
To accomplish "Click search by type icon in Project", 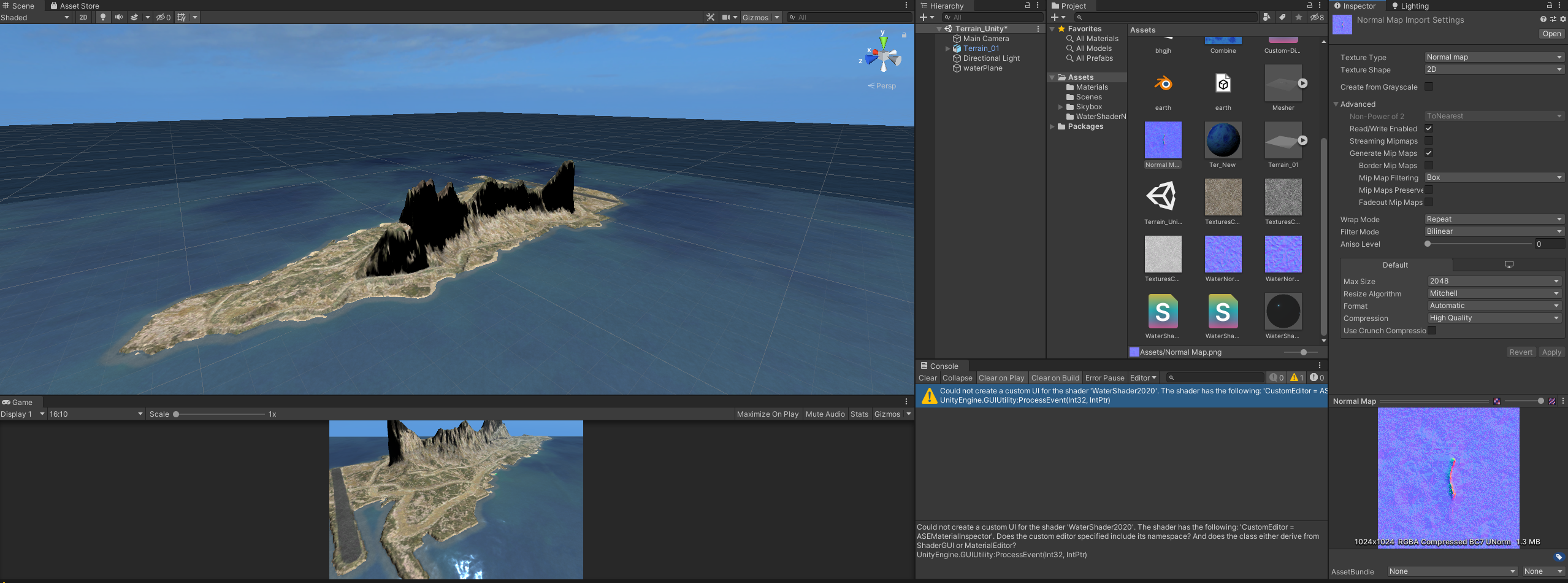I will point(1266,17).
